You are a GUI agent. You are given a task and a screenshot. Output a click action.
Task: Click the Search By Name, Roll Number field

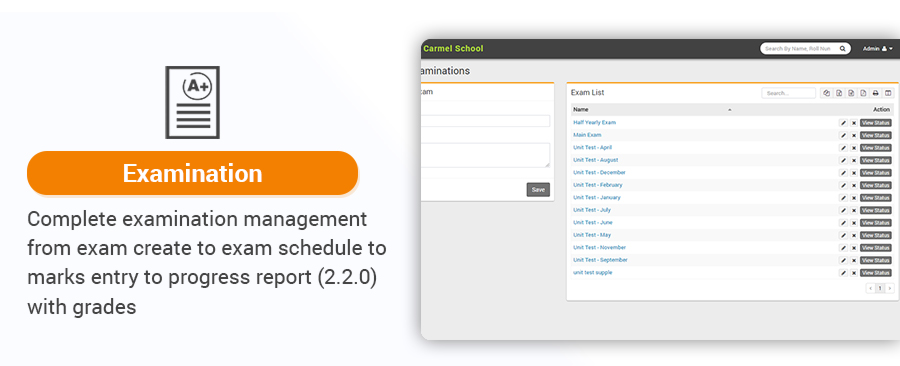(x=798, y=49)
